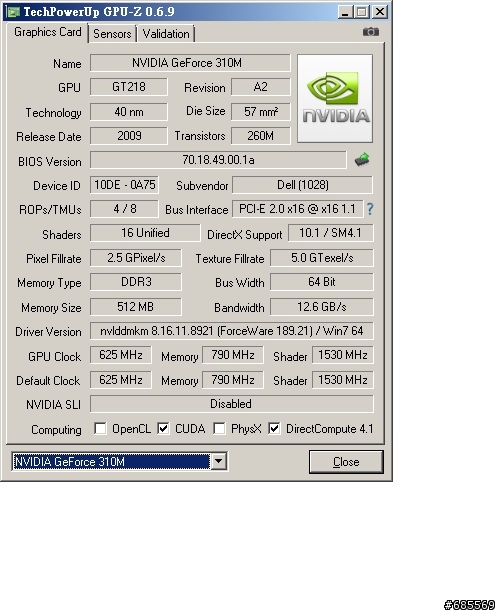The height and width of the screenshot is (613, 500).
Task: Click the Driver Version field nvlddmkm 8.16.11.8921
Action: tap(232, 331)
